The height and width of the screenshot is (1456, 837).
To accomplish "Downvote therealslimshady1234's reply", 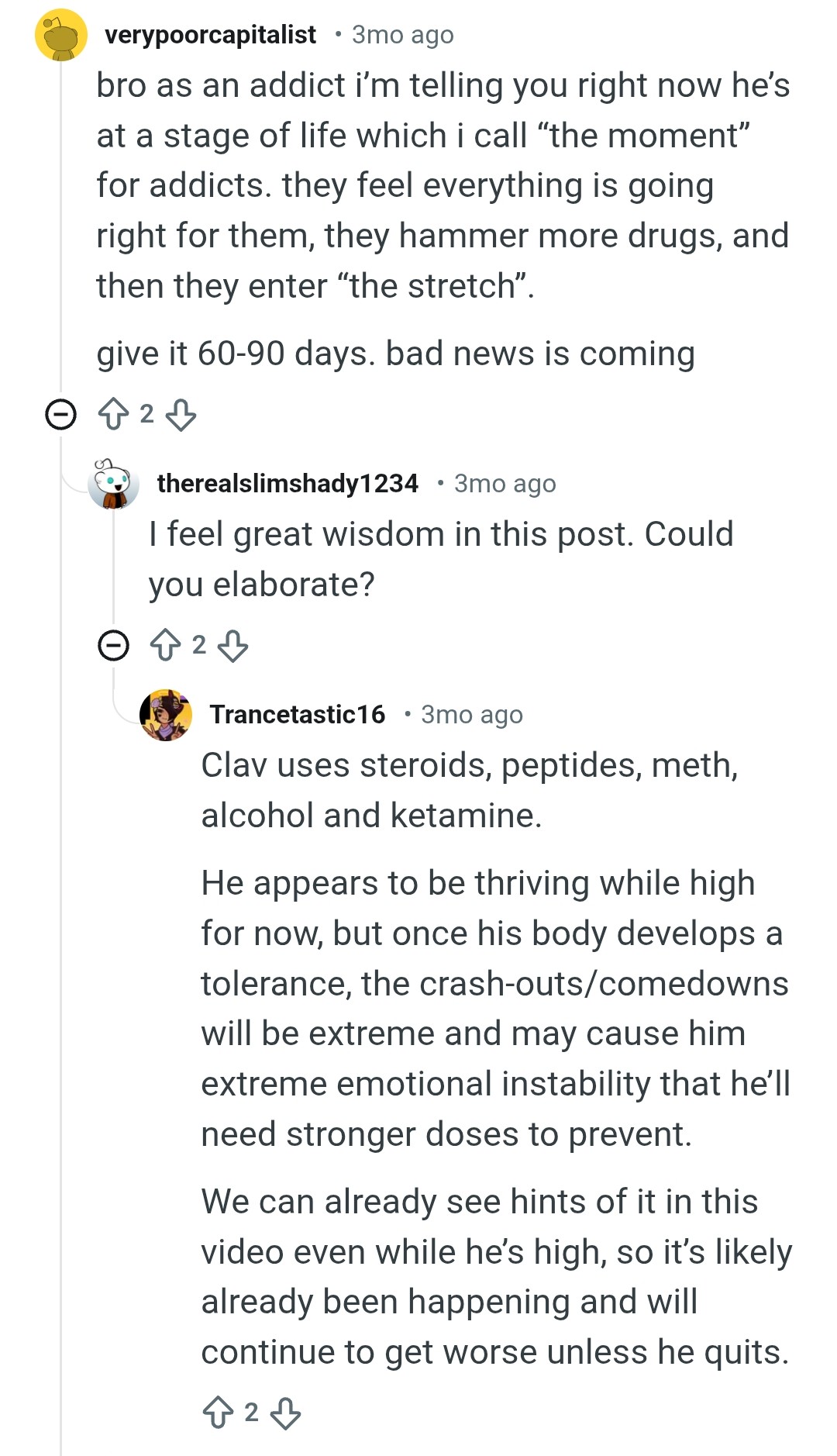I will click(232, 644).
